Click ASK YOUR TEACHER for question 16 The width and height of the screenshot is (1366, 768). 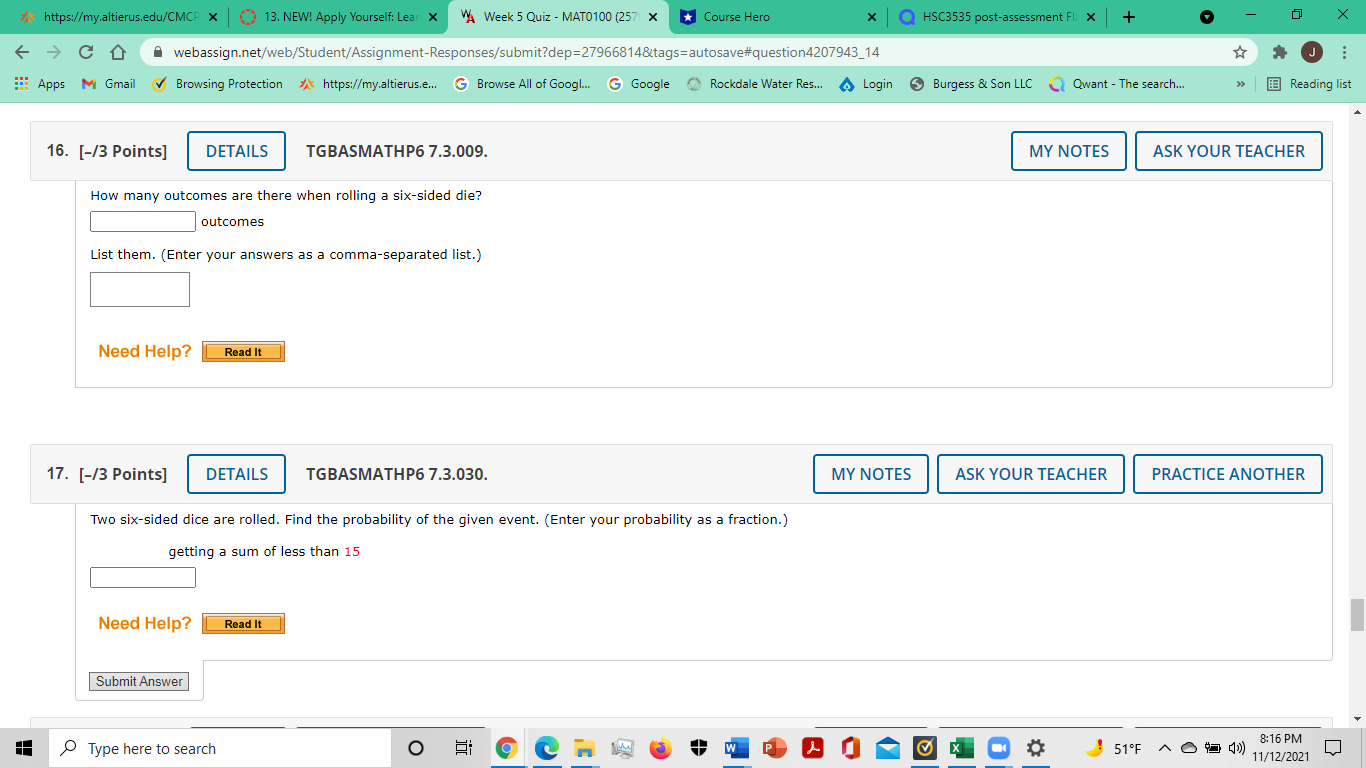coord(1229,151)
